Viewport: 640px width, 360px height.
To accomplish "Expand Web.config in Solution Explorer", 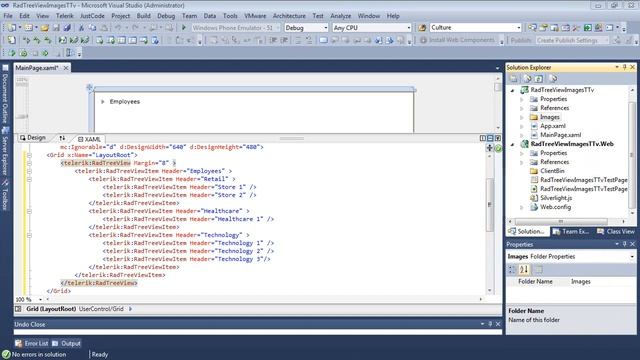I will point(522,207).
